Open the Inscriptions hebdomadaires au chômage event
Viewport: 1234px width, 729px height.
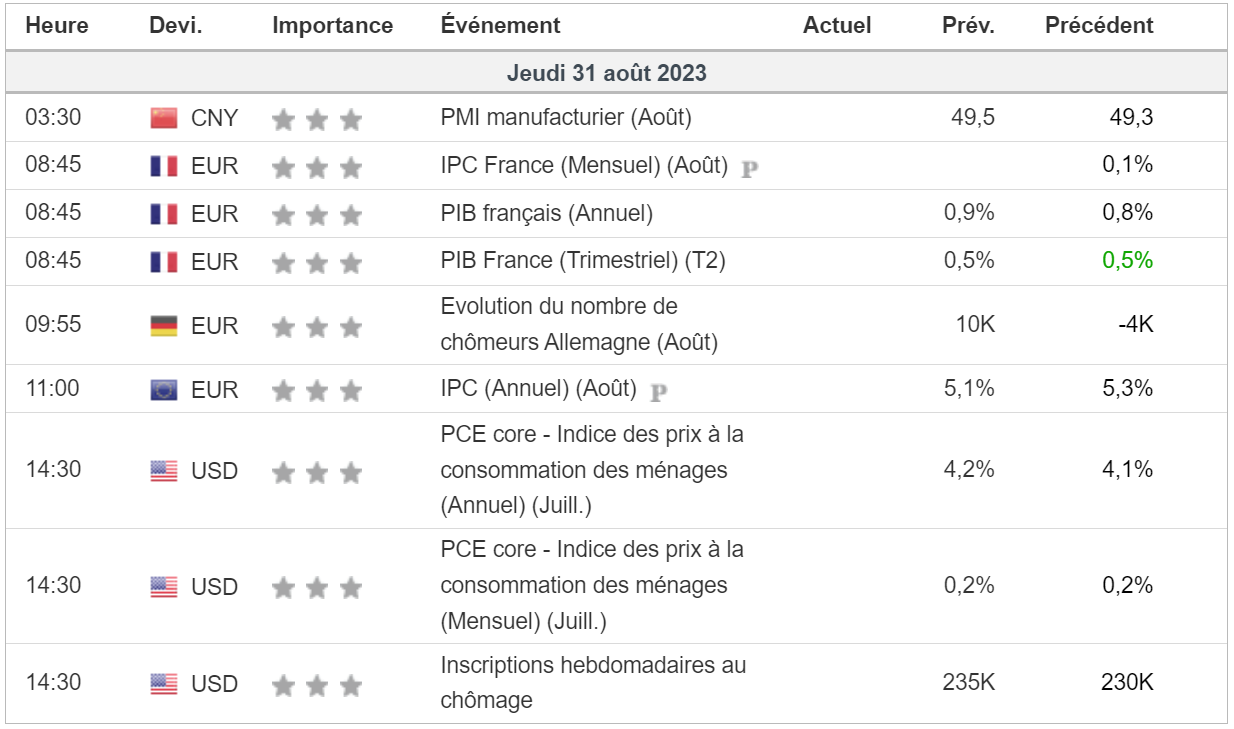(x=593, y=682)
